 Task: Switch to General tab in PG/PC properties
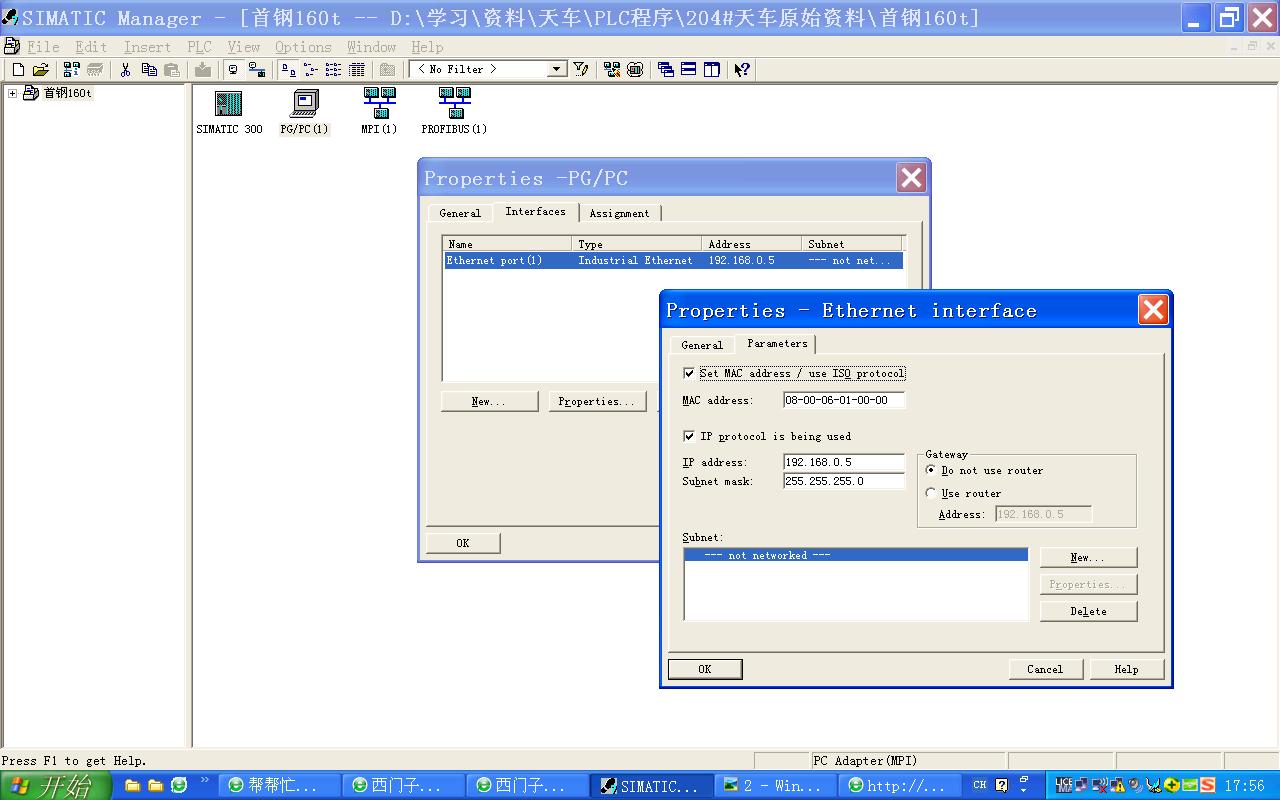pyautogui.click(x=460, y=213)
